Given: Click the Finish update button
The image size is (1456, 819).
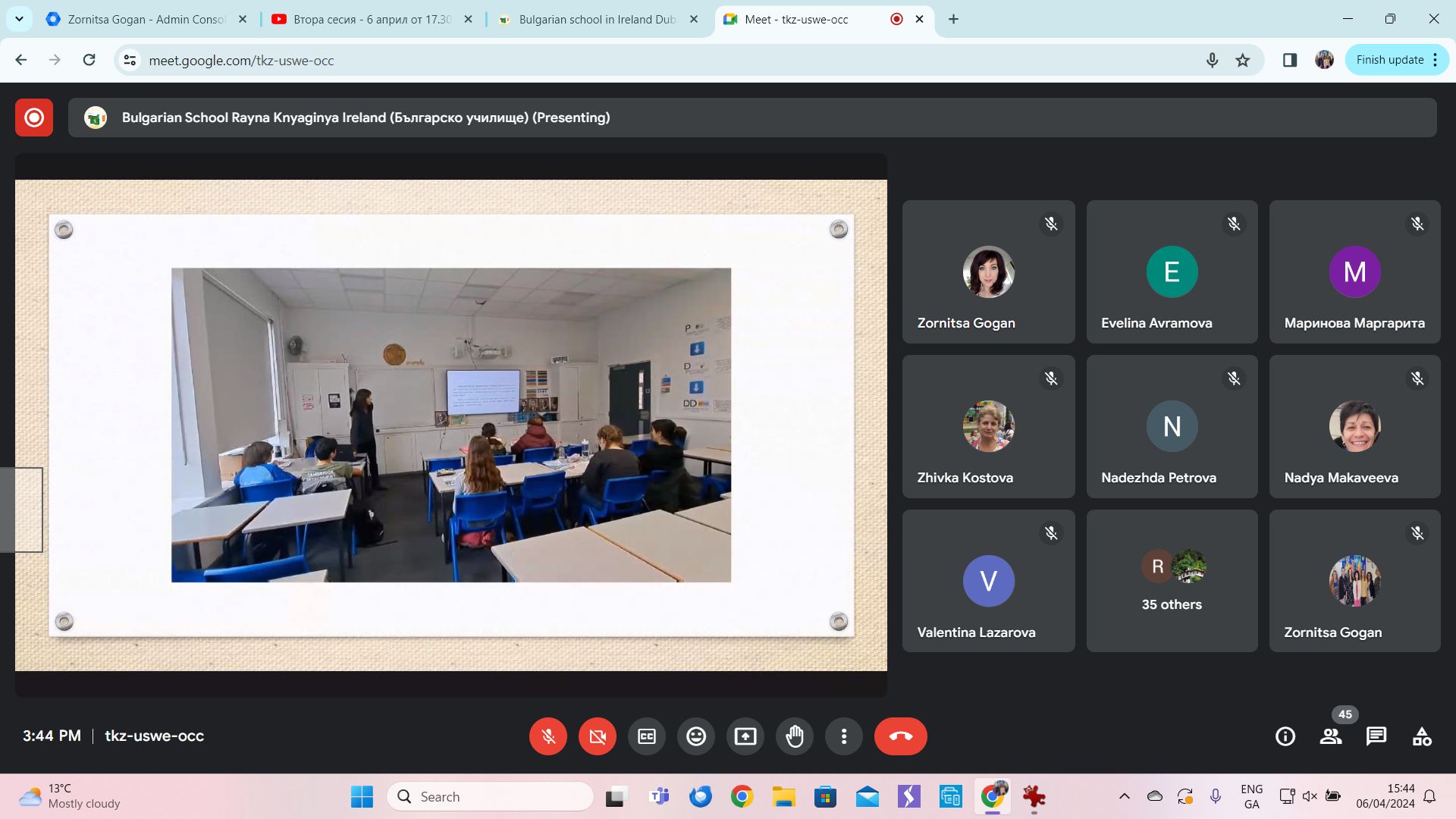Looking at the screenshot, I should point(1389,60).
